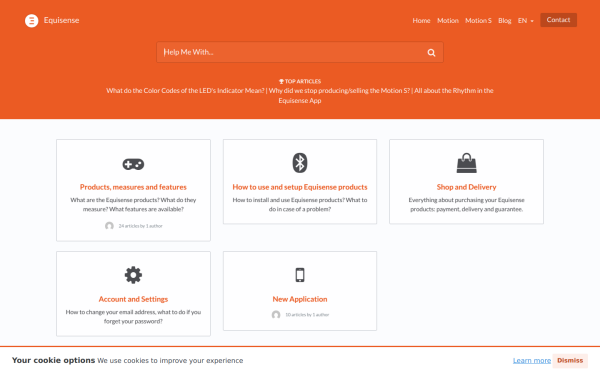Screen dimensions: 600x375
Task: Open Products, measures and features category
Action: click(133, 187)
